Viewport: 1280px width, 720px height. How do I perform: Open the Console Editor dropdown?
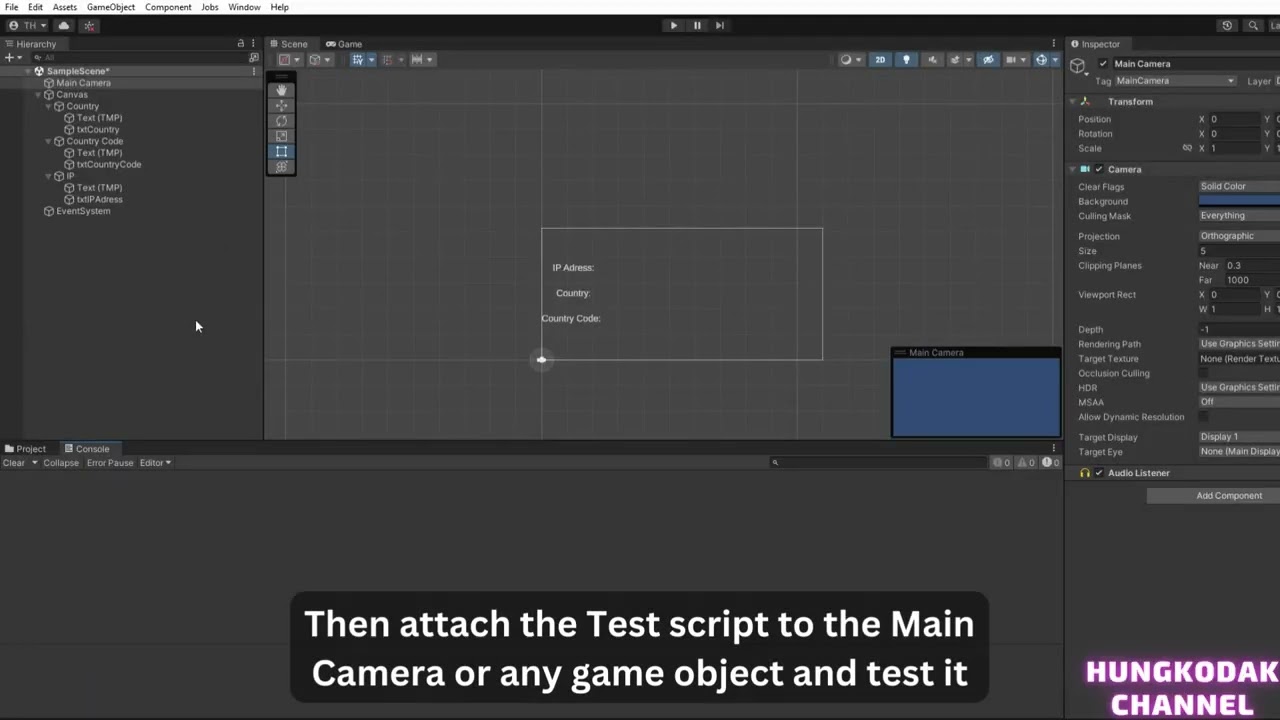(x=155, y=463)
